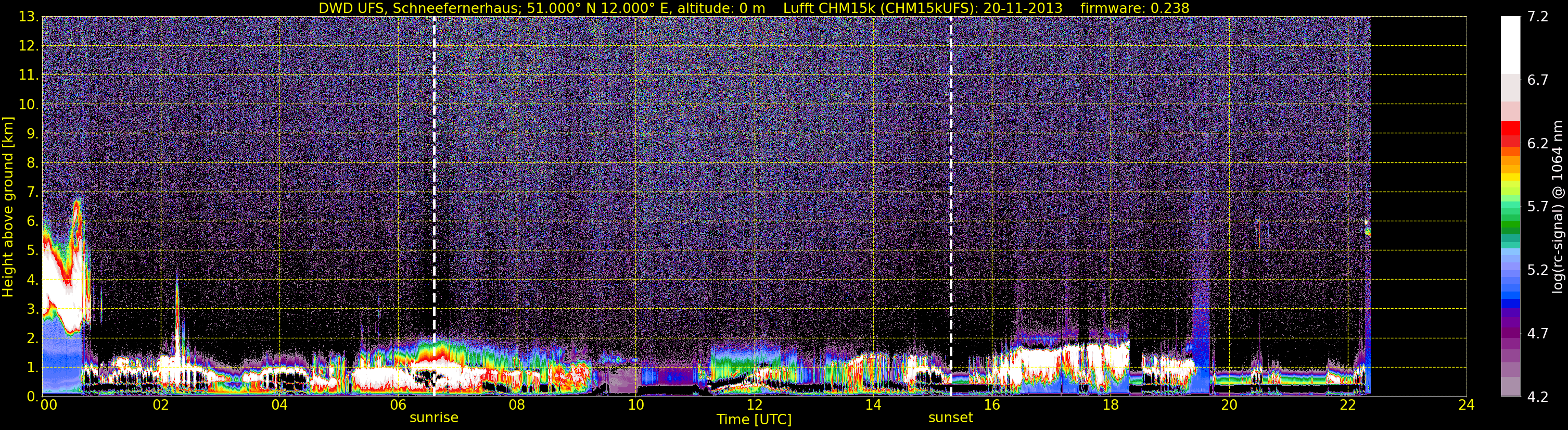Click the black no-data region after 22:20 UTC
Viewport: 1568px width, 430px height.
1418,206
